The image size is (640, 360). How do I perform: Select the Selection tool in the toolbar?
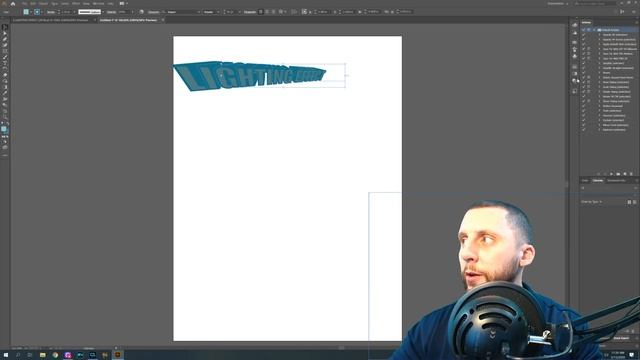(5, 27)
